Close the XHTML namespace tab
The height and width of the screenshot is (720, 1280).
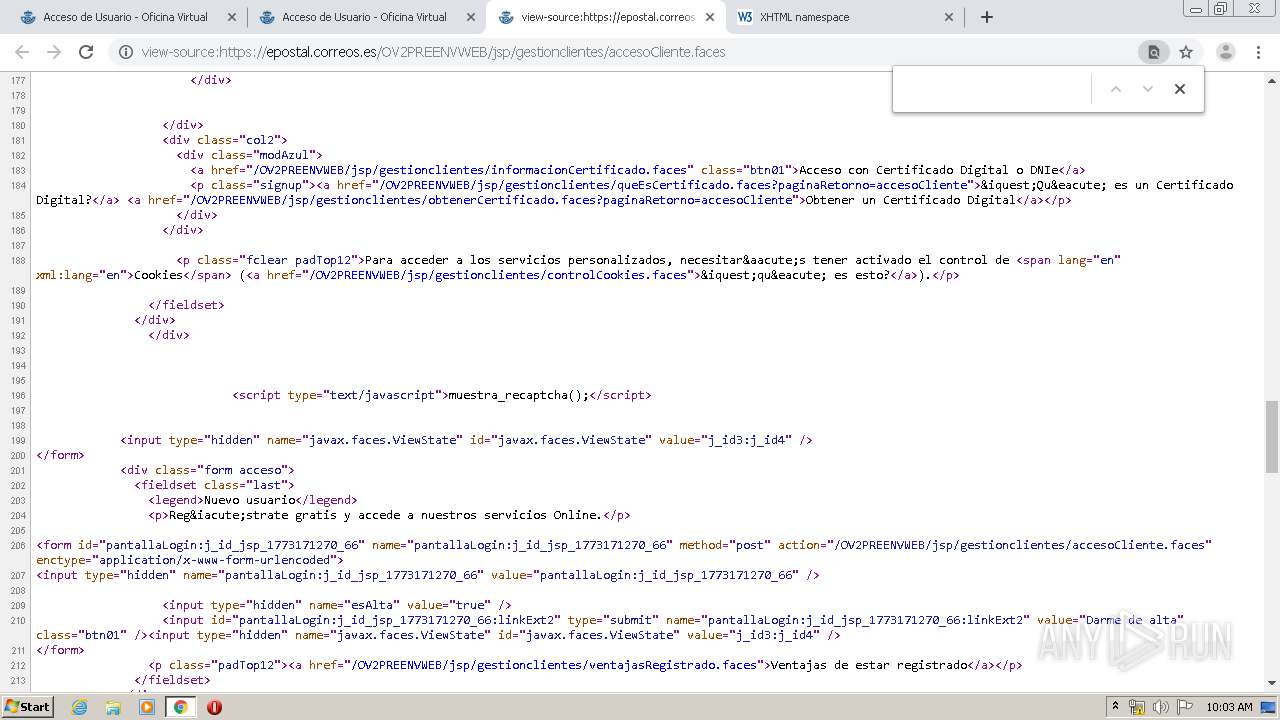point(949,17)
